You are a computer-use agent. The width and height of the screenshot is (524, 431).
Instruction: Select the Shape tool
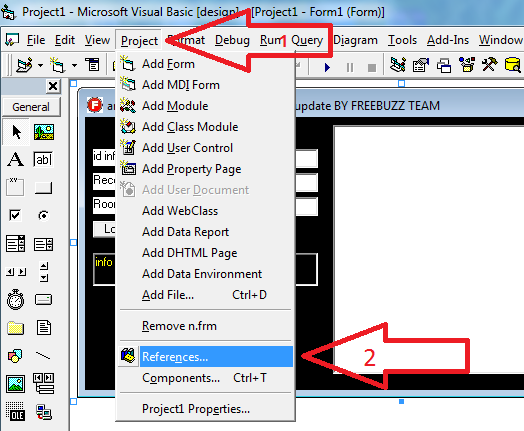click(x=16, y=356)
